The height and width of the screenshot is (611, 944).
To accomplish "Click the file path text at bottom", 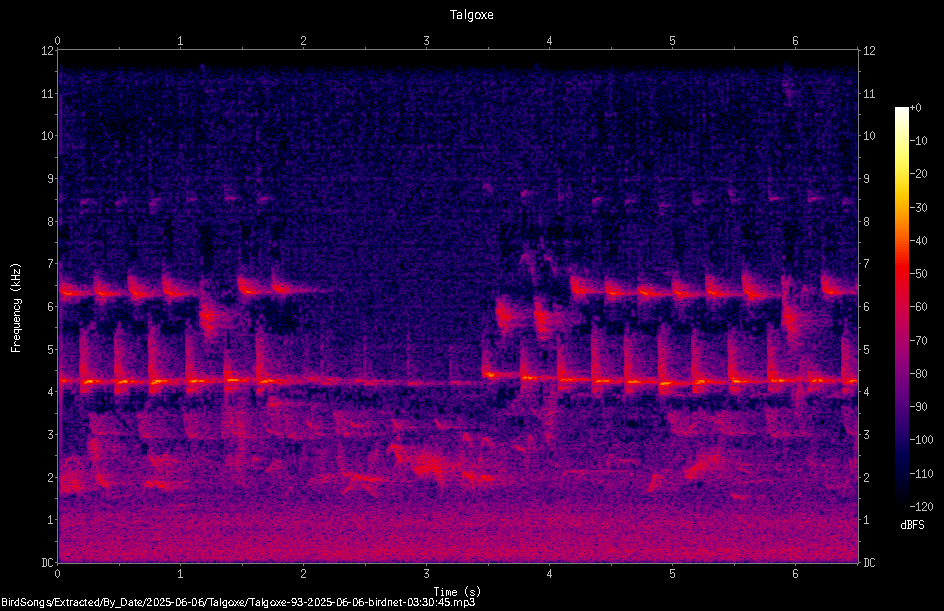I will point(238,602).
